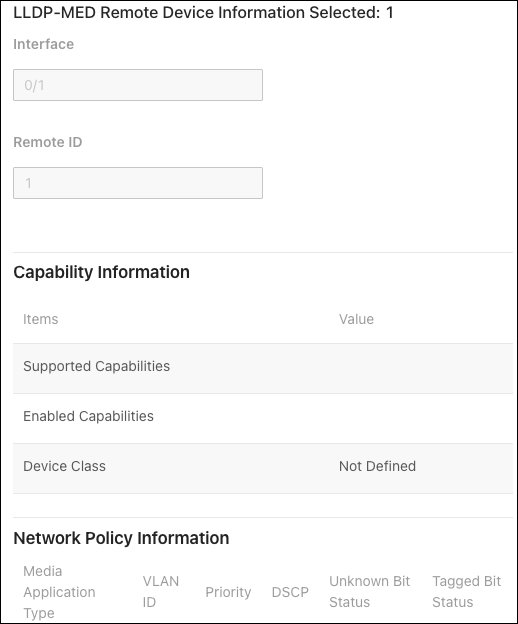This screenshot has width=518, height=624.
Task: Click the Remote ID field label
Action: pyautogui.click(x=48, y=142)
